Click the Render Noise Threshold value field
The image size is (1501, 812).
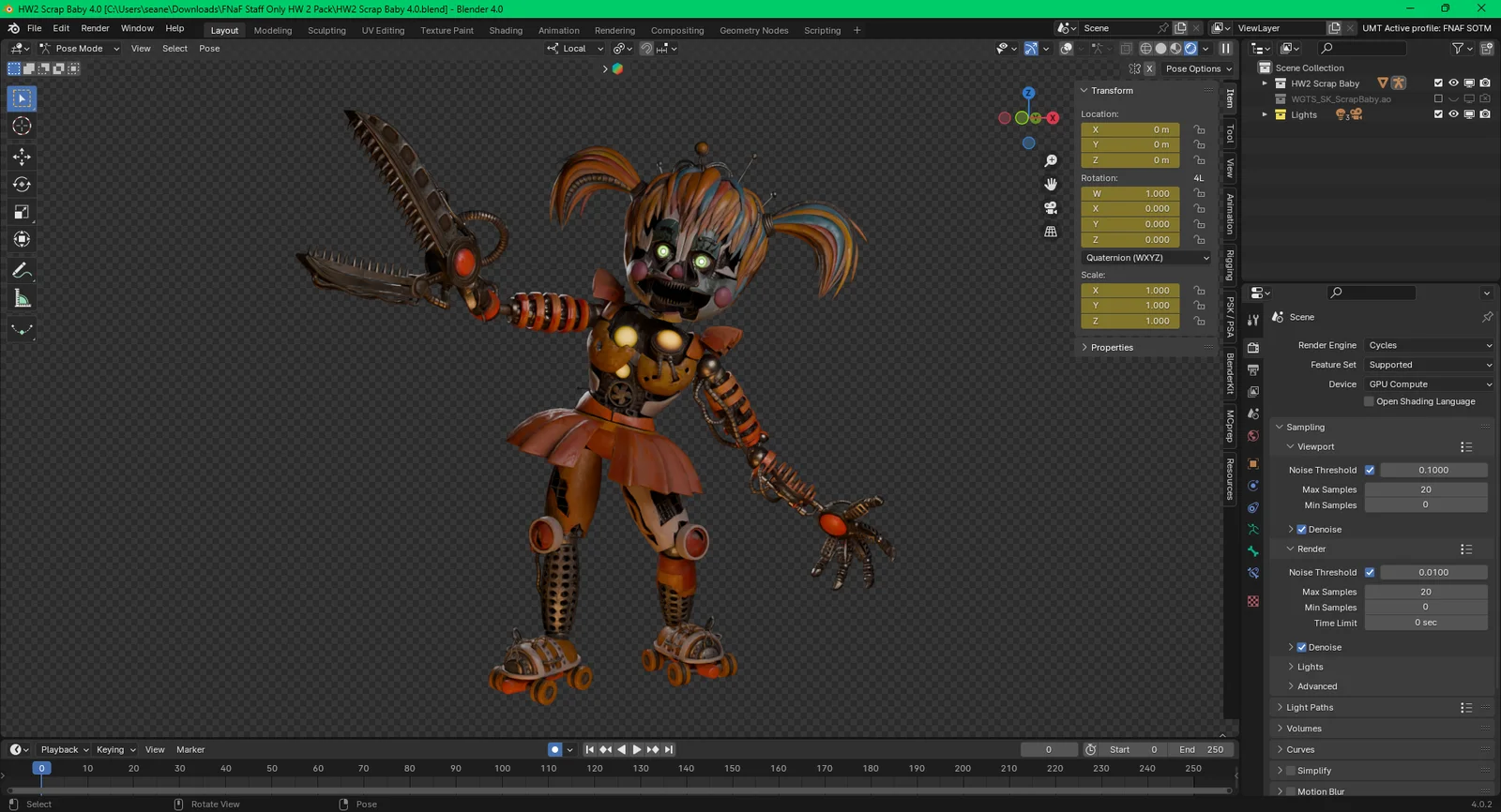pos(1433,572)
